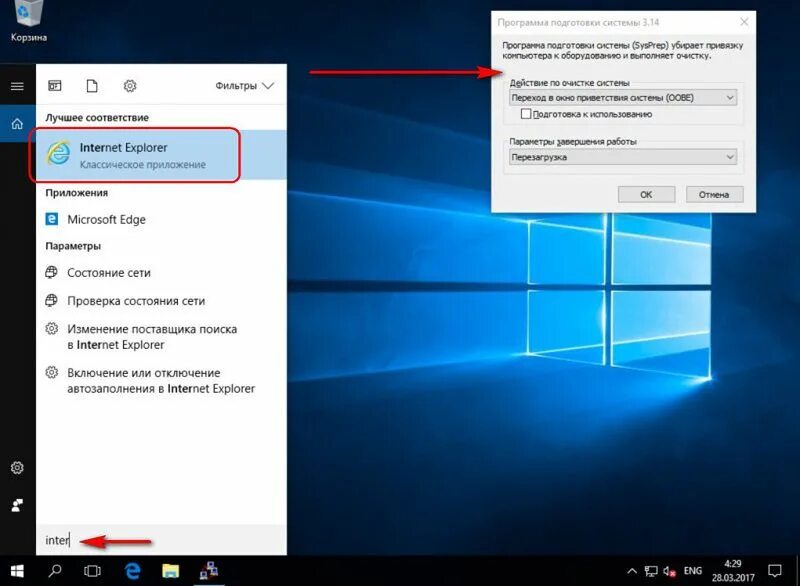Open the Перезагрузка shutdown options dropdown

623,157
